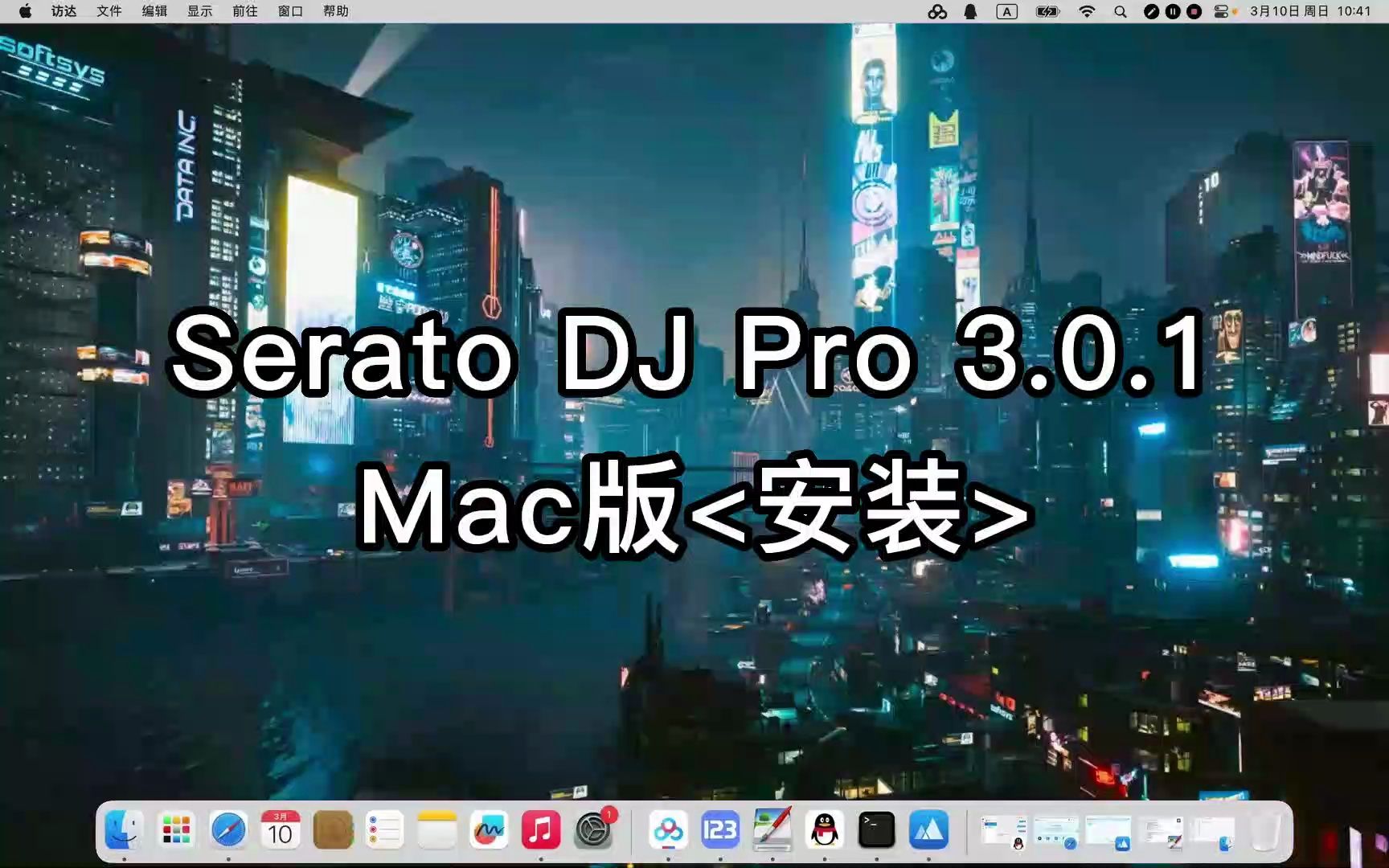Open date and time notification panel

point(1310,11)
